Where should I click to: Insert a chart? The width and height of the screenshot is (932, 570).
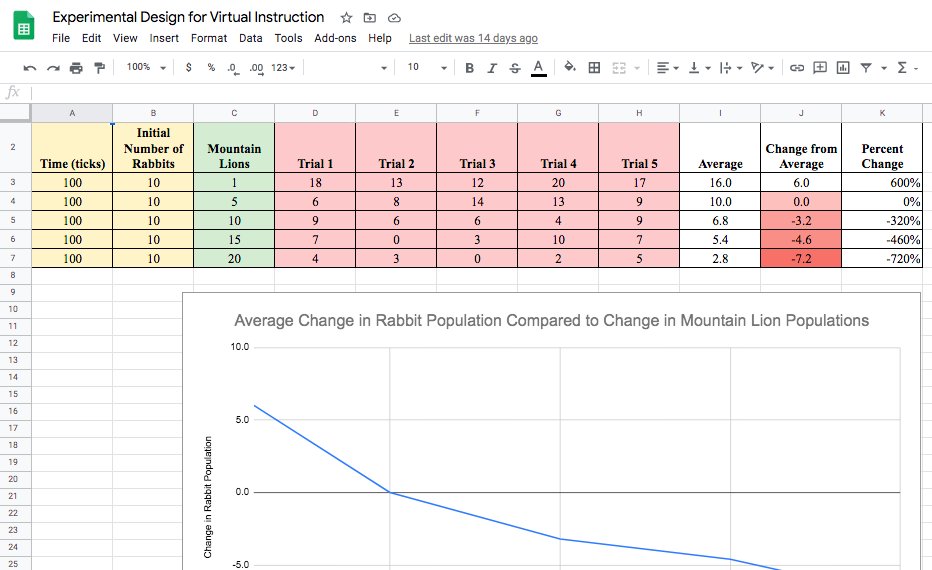843,68
